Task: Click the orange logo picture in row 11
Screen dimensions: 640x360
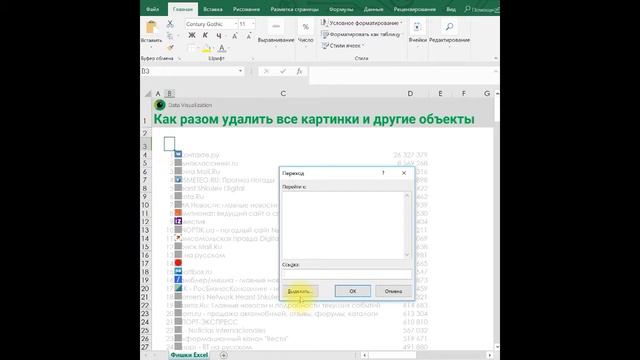Action: (178, 213)
